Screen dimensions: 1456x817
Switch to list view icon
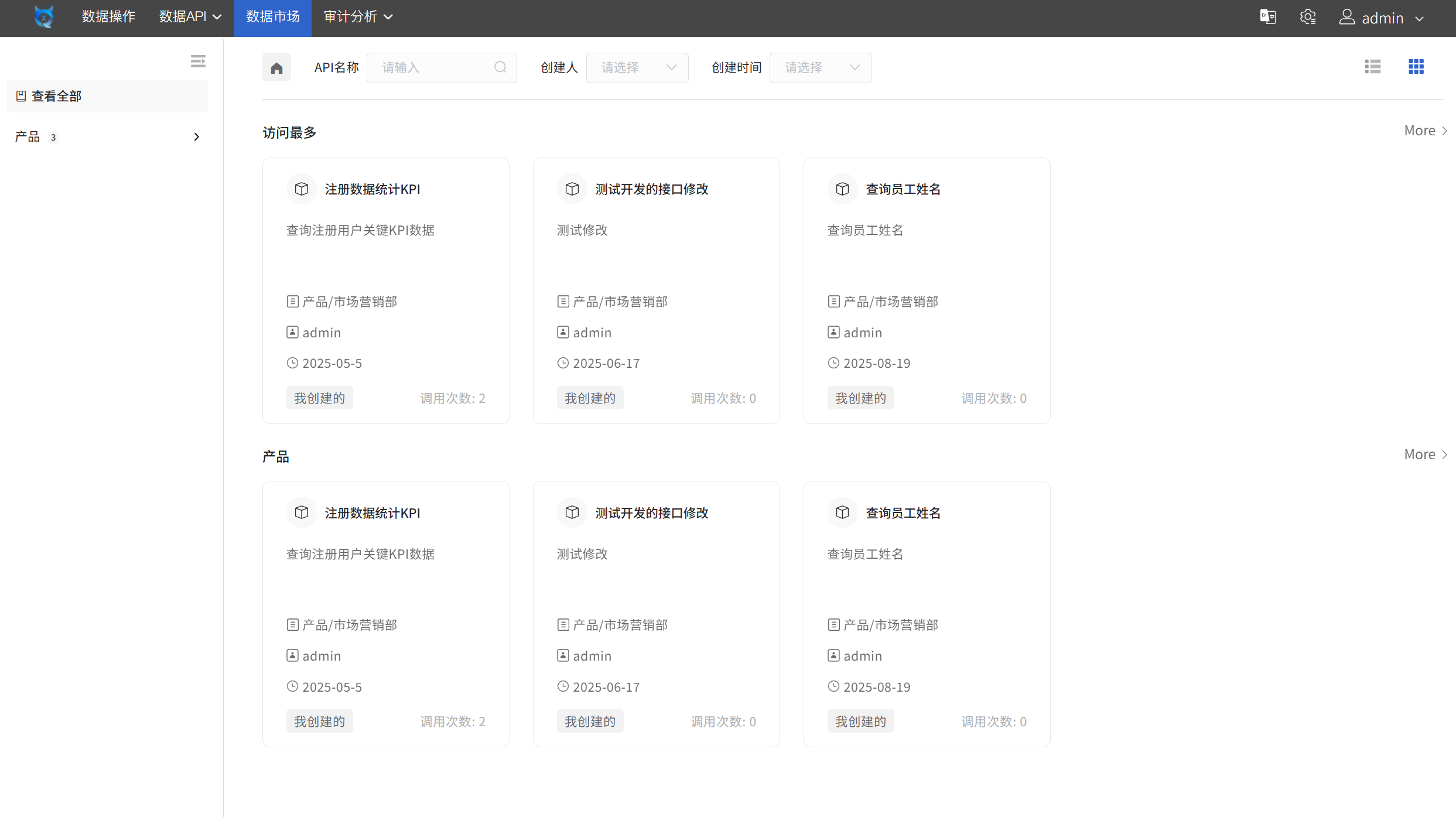(1373, 67)
